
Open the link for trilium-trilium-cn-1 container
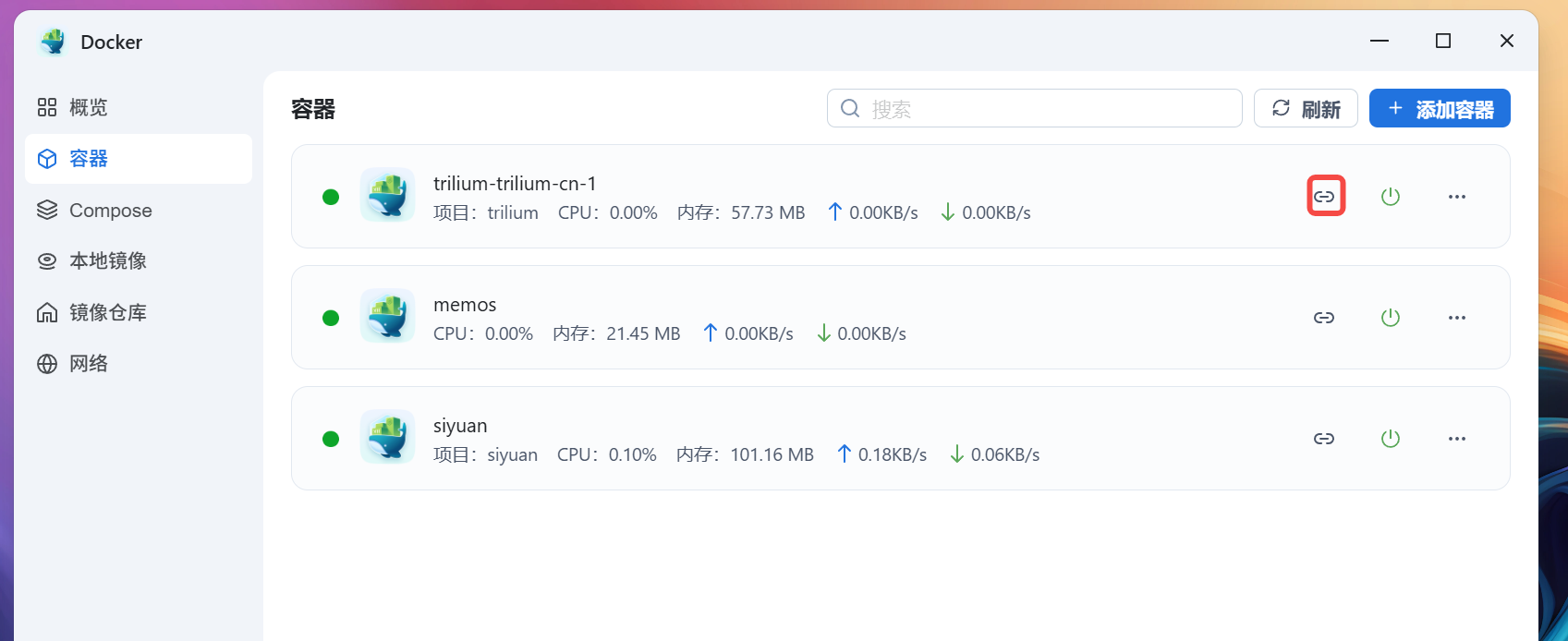[x=1325, y=197]
